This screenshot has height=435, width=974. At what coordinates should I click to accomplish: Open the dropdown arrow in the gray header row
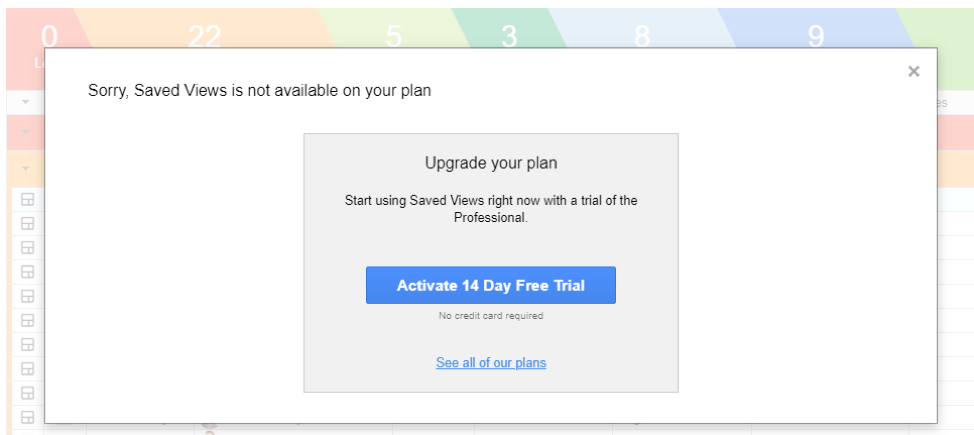[x=25, y=102]
